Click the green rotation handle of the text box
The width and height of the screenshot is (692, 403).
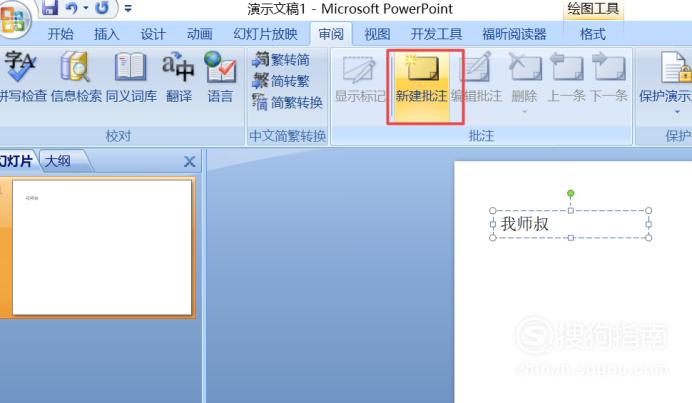click(x=571, y=193)
